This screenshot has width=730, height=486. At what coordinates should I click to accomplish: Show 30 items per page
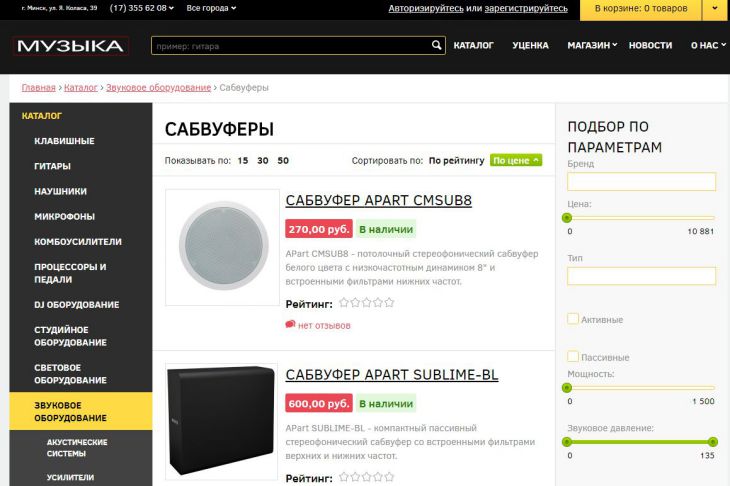coord(263,160)
